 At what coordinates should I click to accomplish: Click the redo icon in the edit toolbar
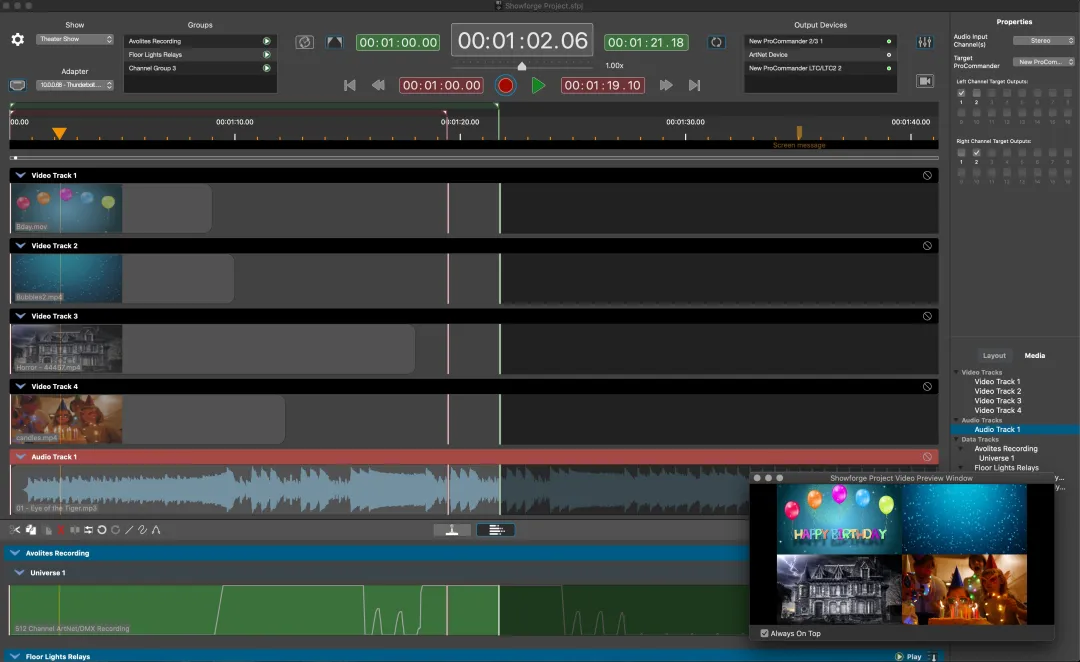click(115, 530)
